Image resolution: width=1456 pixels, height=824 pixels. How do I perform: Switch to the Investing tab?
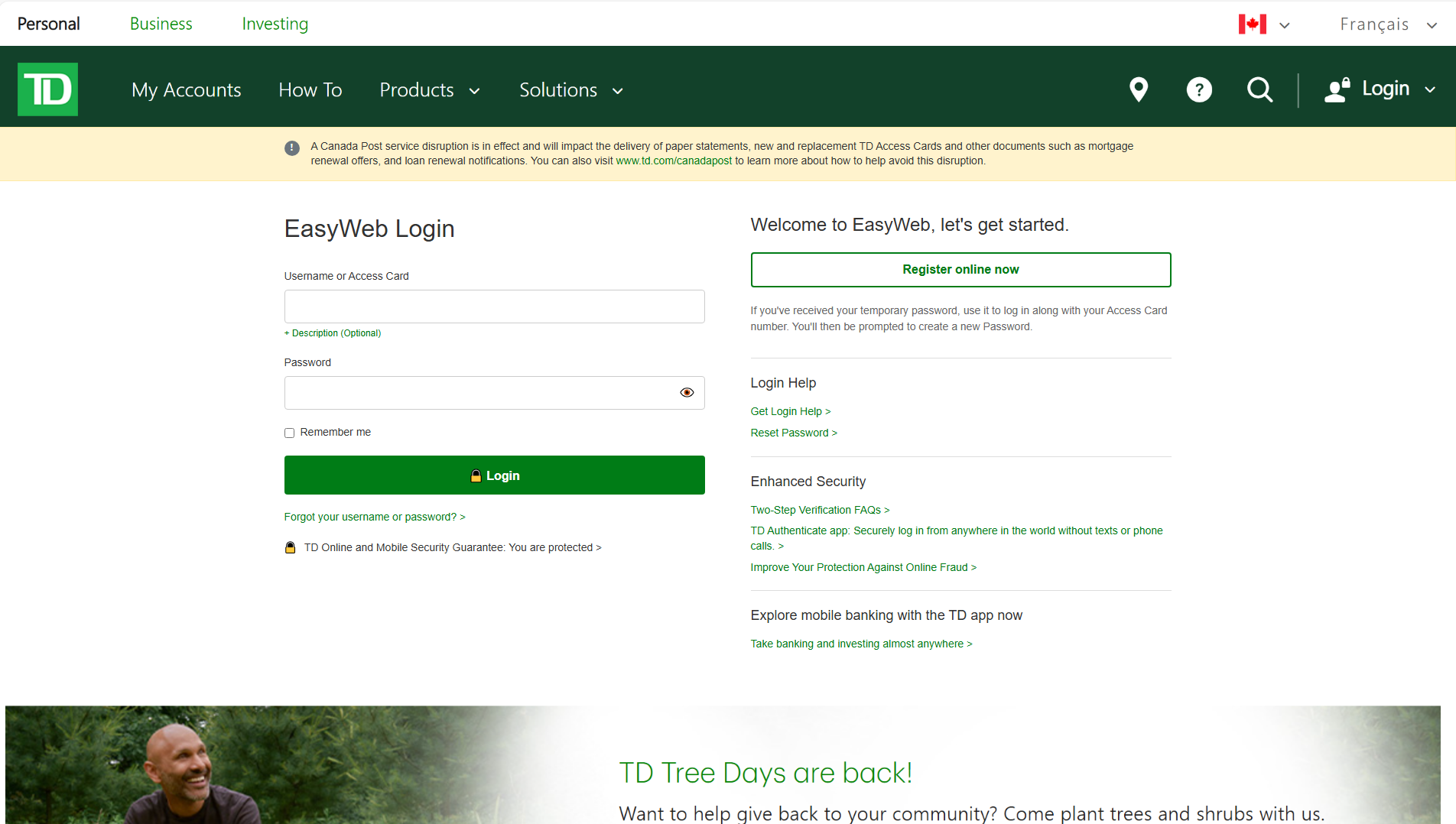coord(275,24)
